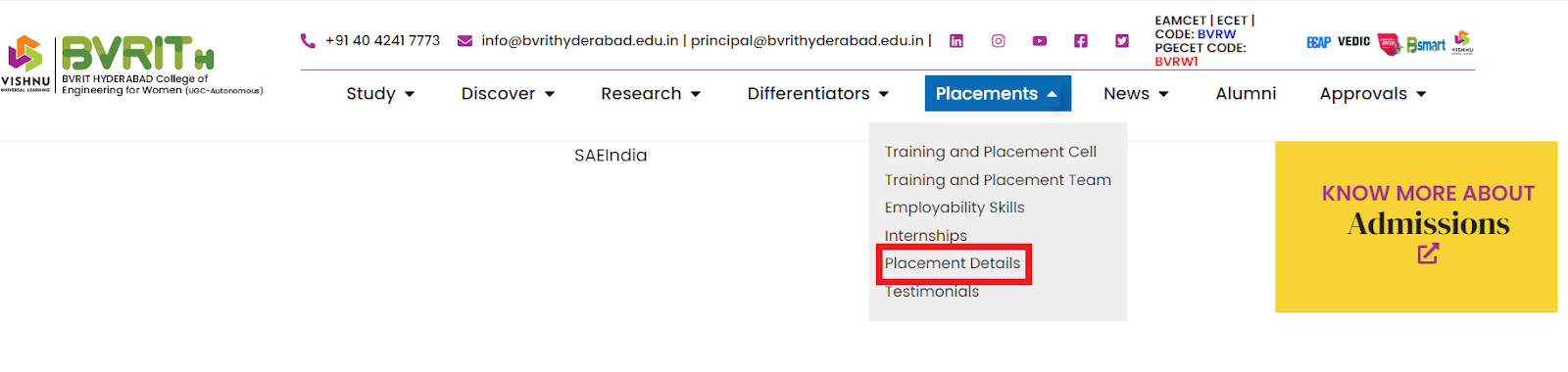Expand the Discover dropdown menu
The image size is (1568, 372).
[508, 94]
